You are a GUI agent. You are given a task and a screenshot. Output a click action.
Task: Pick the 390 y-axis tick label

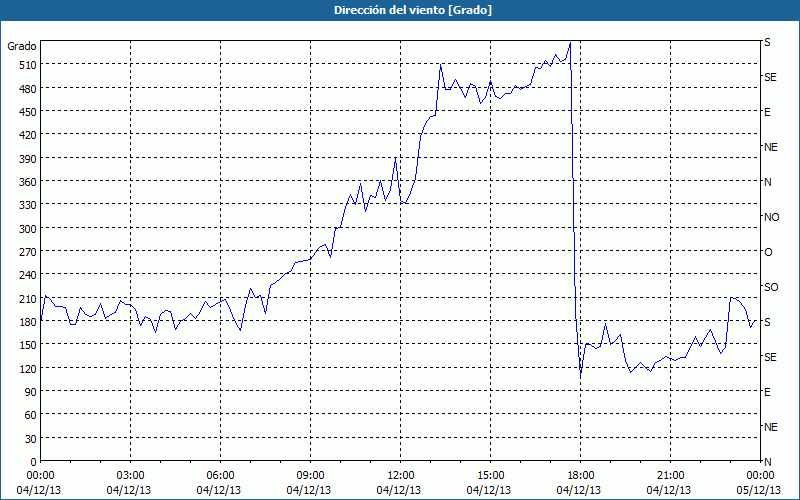(28, 159)
